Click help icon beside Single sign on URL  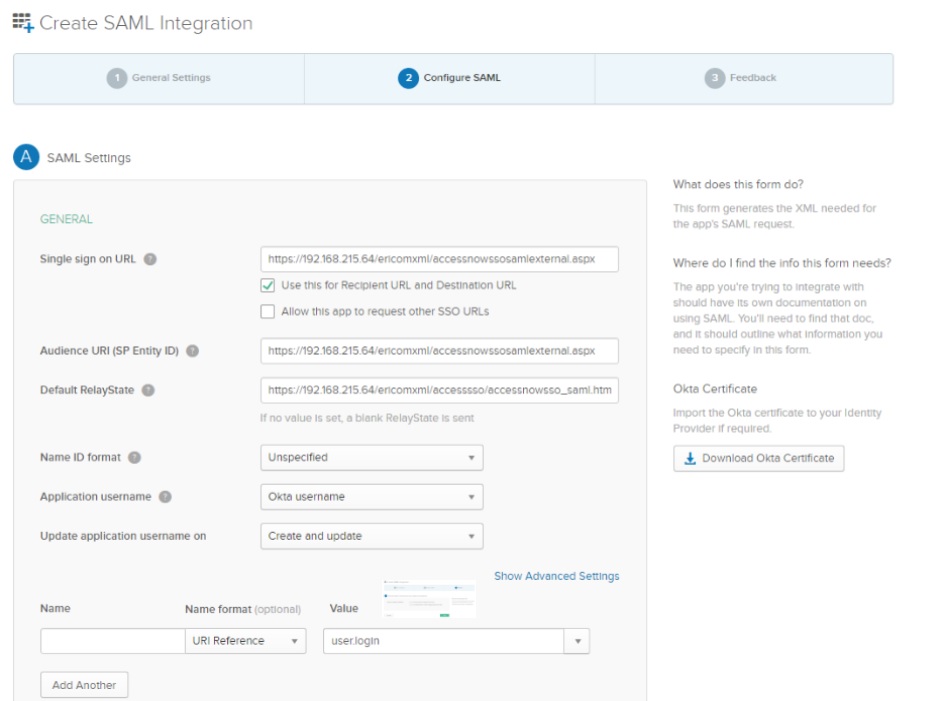coord(150,259)
